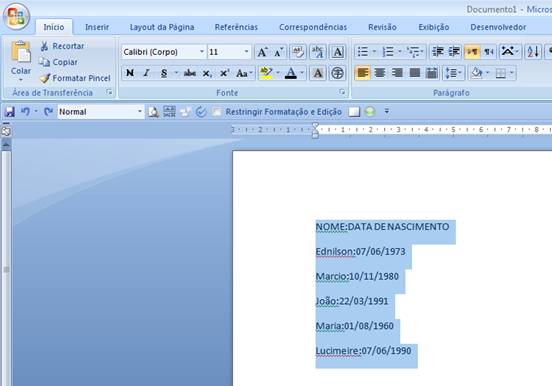Expand the underline style arrow
This screenshot has width=552, height=386.
176,73
